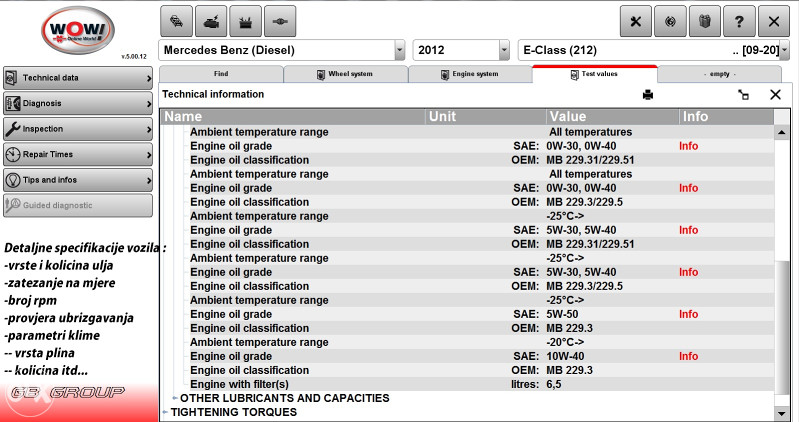This screenshot has height=422, width=799.
Task: Open help with the question mark icon
Action: coord(739,21)
